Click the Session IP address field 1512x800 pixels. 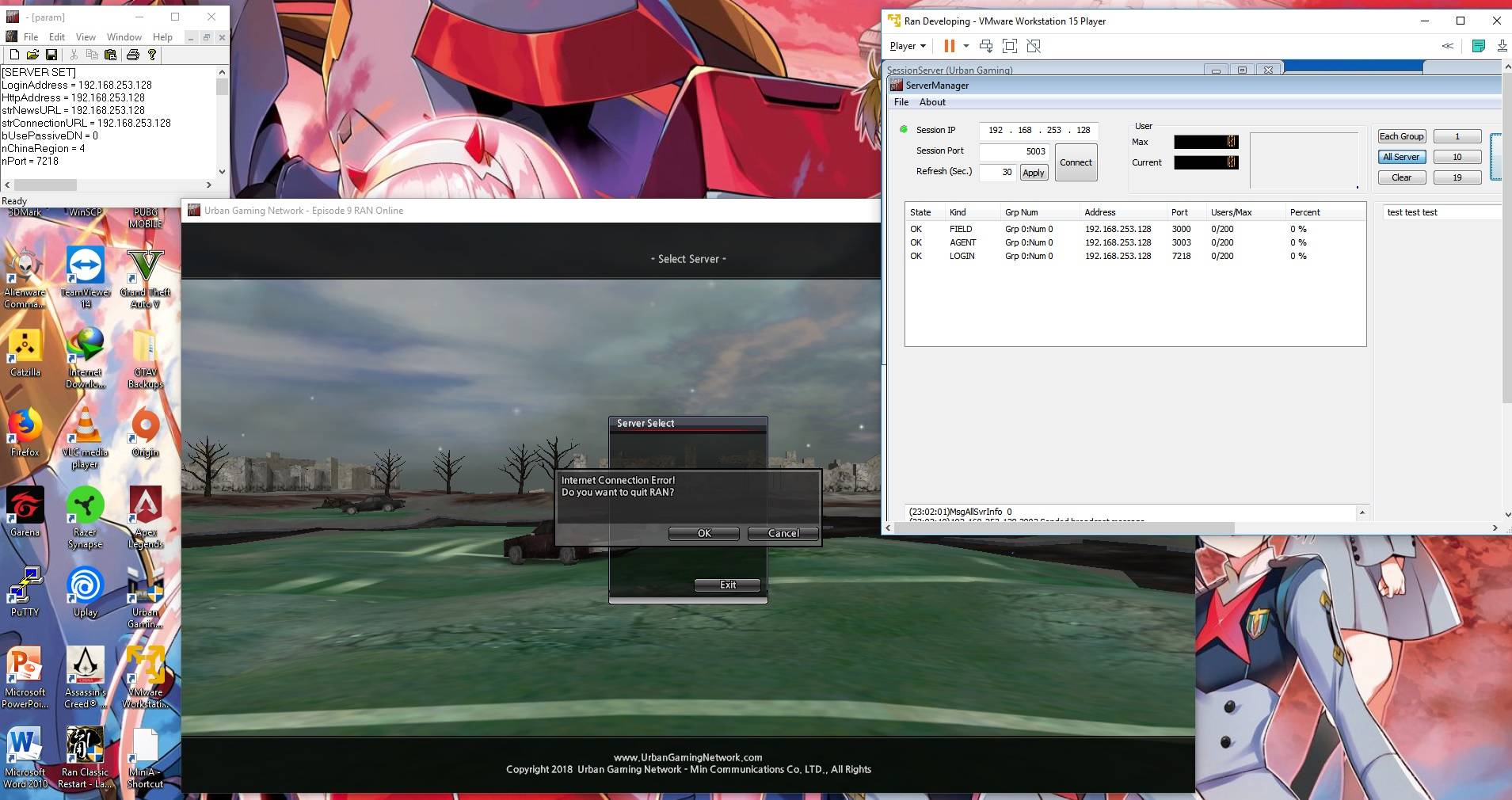[1038, 130]
